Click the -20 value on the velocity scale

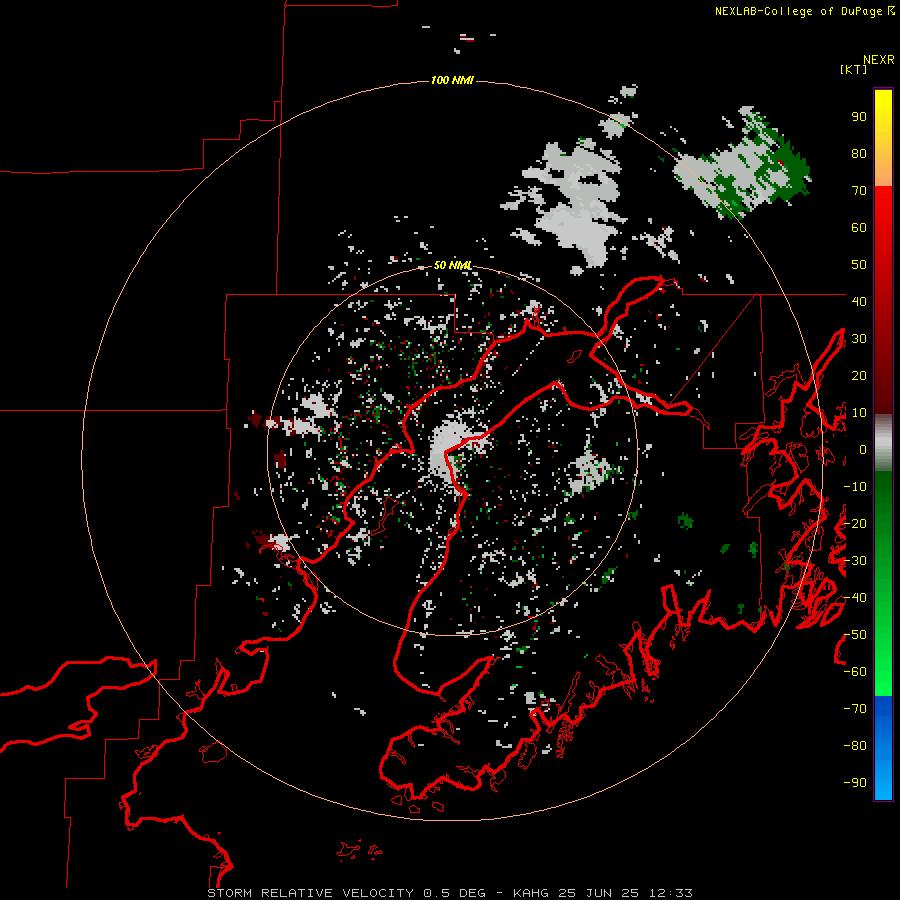[855, 523]
